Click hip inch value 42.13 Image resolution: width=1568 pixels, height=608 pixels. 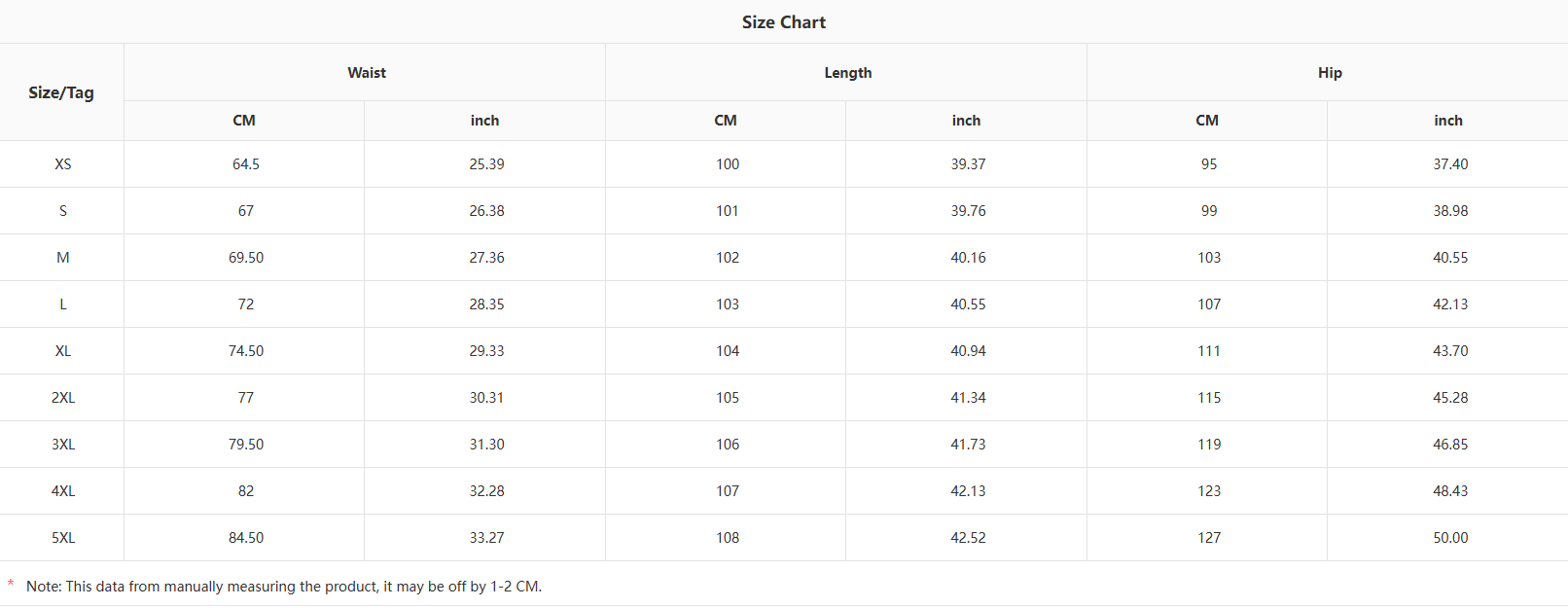point(1450,304)
